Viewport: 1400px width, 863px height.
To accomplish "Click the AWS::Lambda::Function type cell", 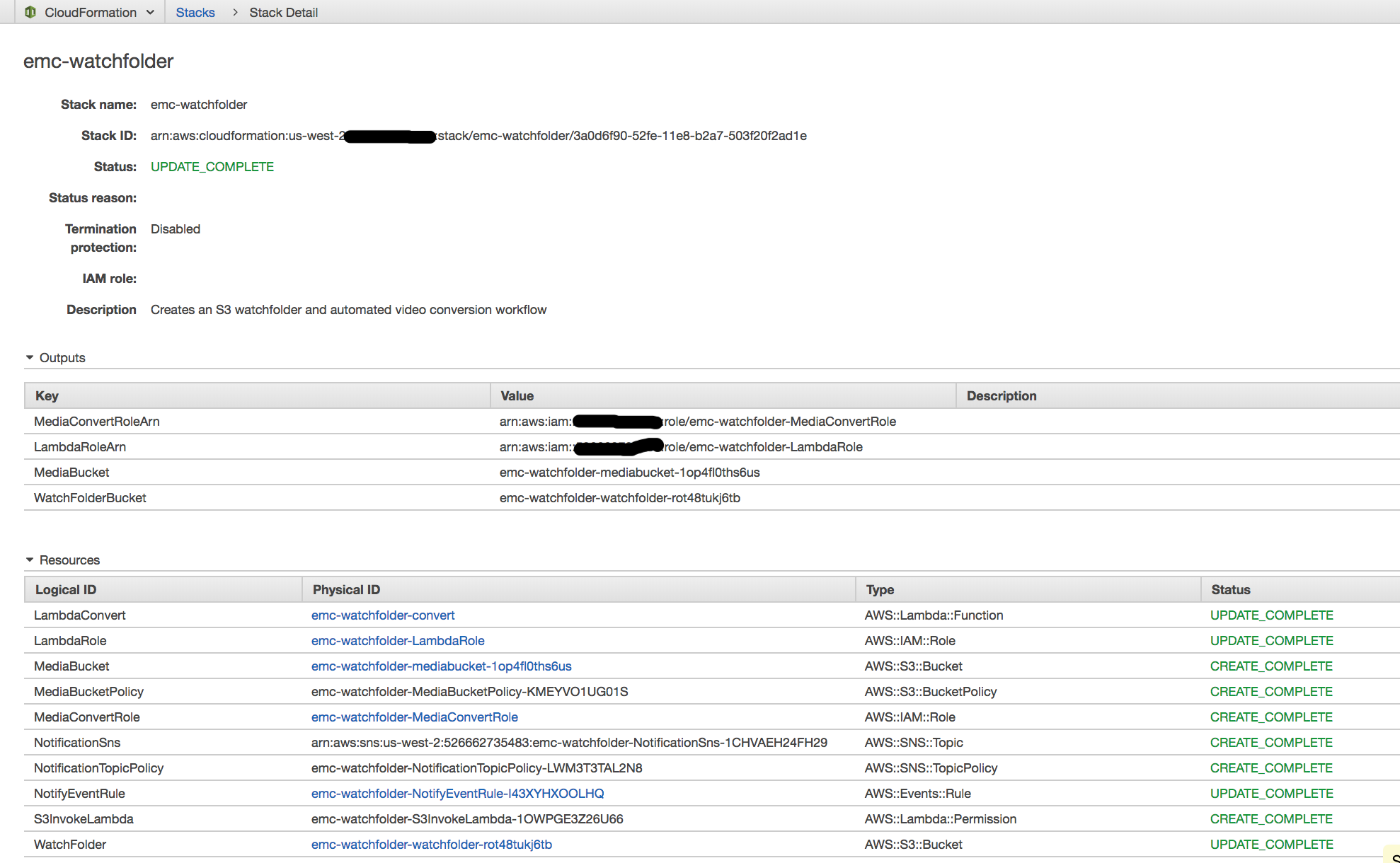I will click(934, 615).
